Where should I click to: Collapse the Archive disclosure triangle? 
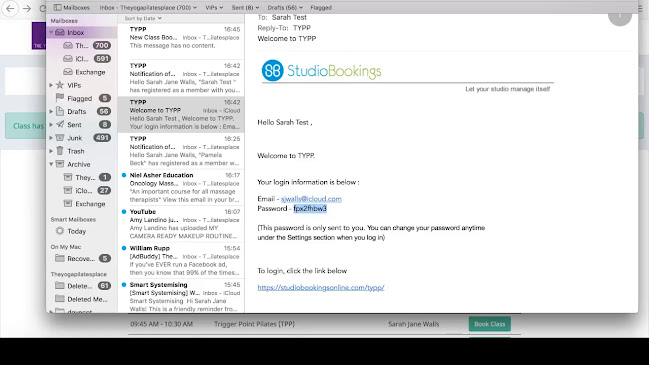[x=51, y=164]
